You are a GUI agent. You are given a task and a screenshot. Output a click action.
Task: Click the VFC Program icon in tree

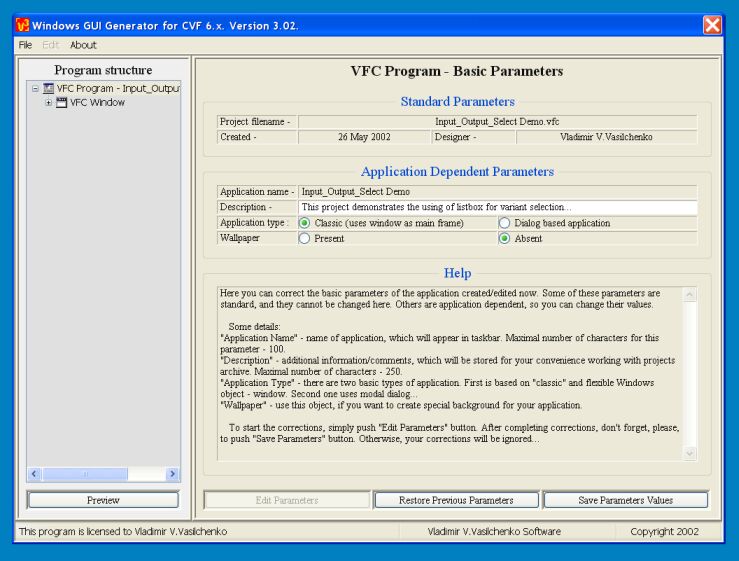click(48, 88)
